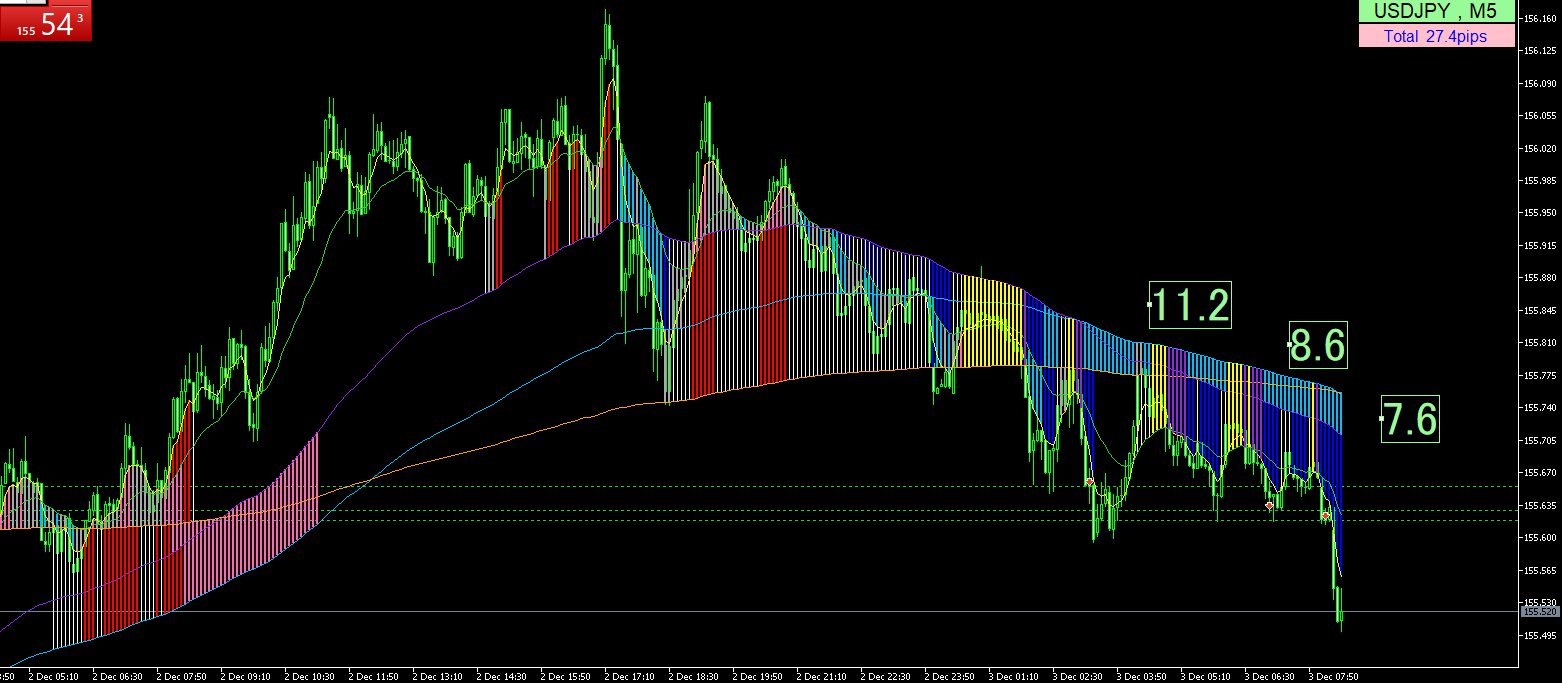Click the 2 Dec 10:30 time label

point(309,676)
